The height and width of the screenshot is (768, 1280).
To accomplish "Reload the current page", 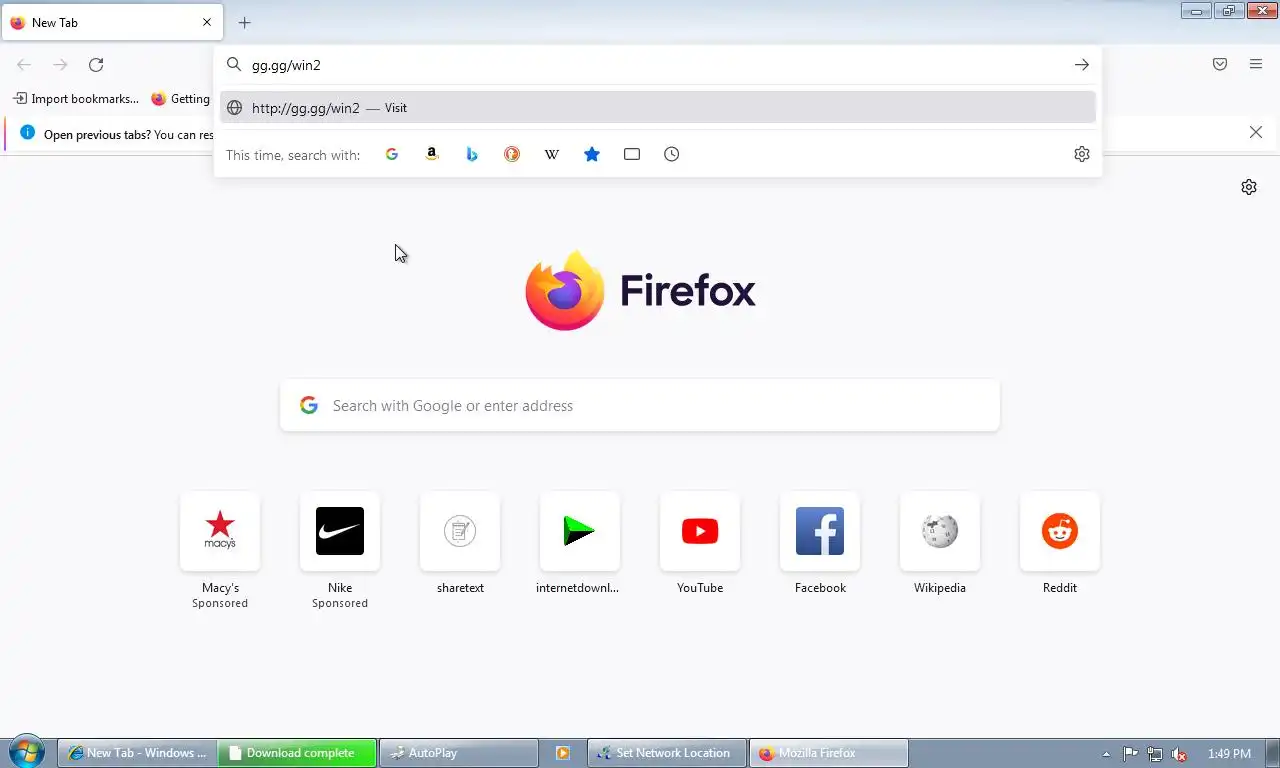I will pyautogui.click(x=96, y=65).
